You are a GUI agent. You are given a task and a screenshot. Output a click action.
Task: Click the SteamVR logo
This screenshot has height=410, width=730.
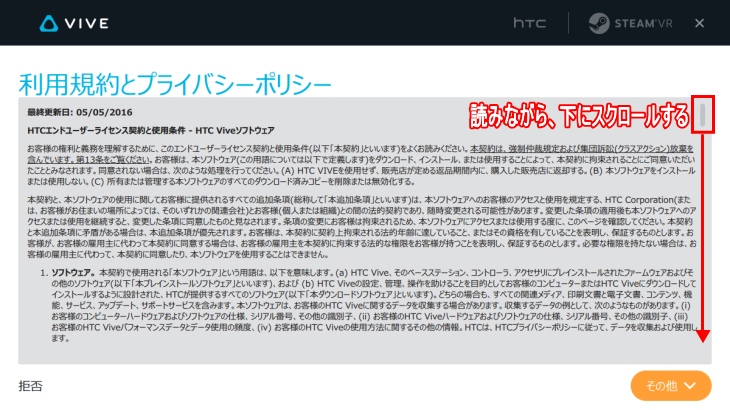[x=630, y=23]
